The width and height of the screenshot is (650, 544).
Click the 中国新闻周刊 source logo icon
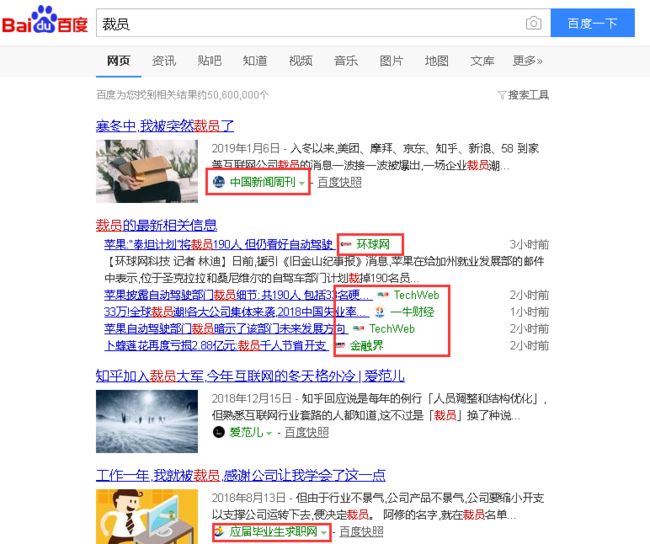218,182
